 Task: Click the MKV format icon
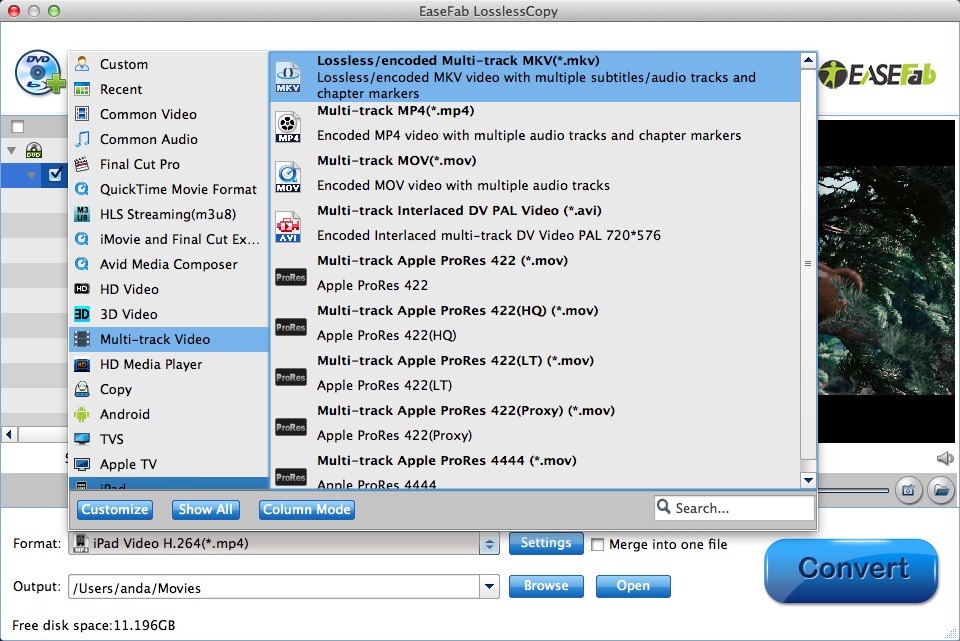click(x=288, y=77)
